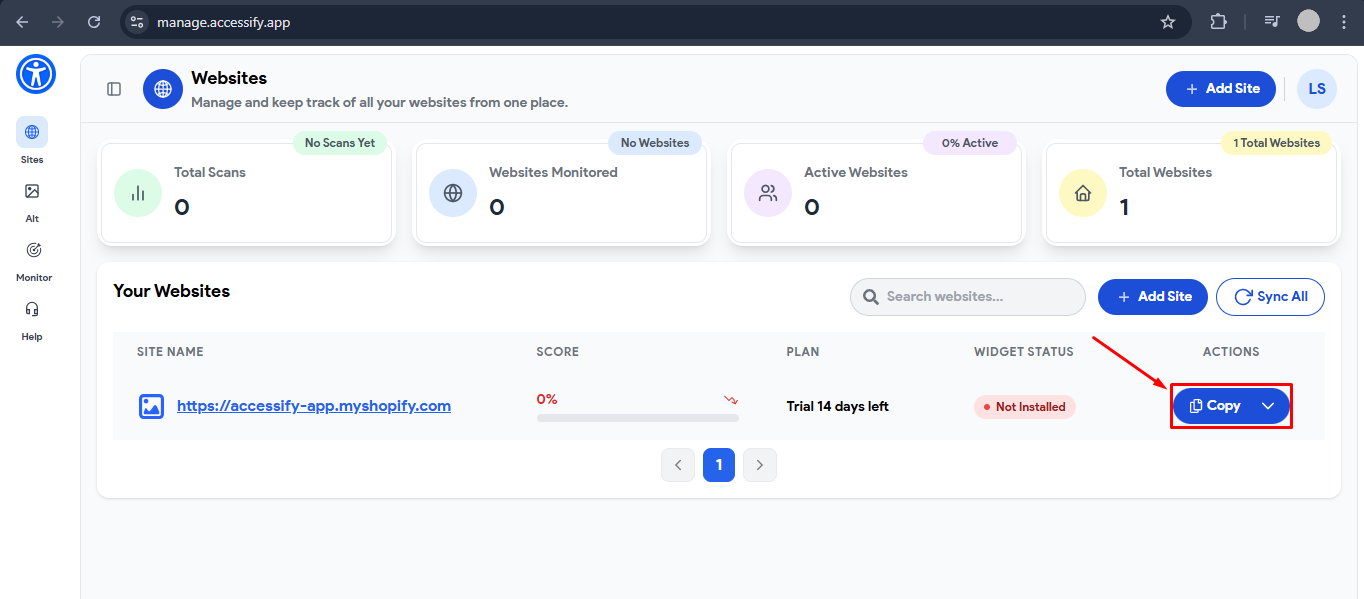
Task: Click the Copy button for the site
Action: point(1218,405)
